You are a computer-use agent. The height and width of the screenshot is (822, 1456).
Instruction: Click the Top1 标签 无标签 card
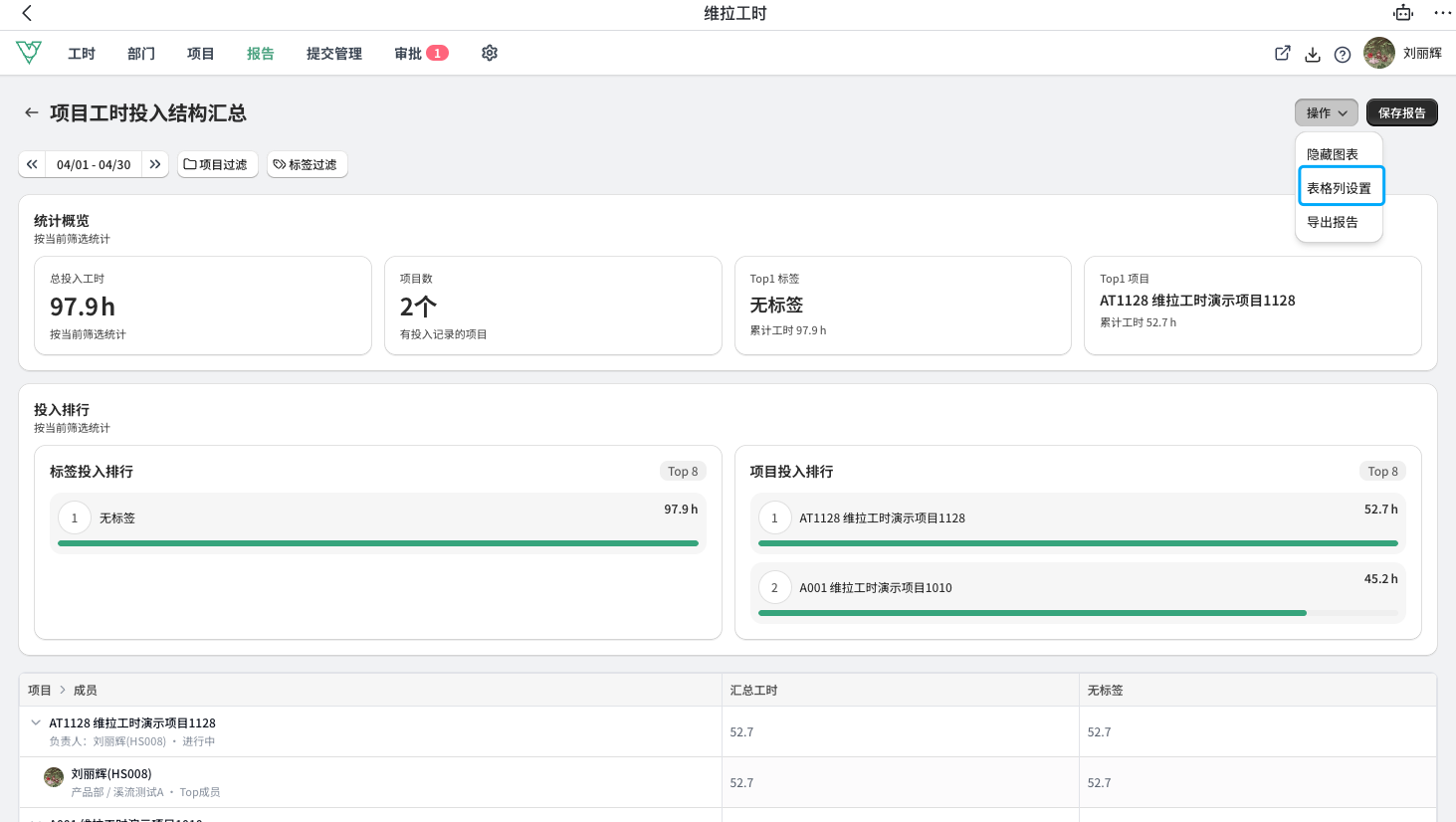click(x=903, y=306)
